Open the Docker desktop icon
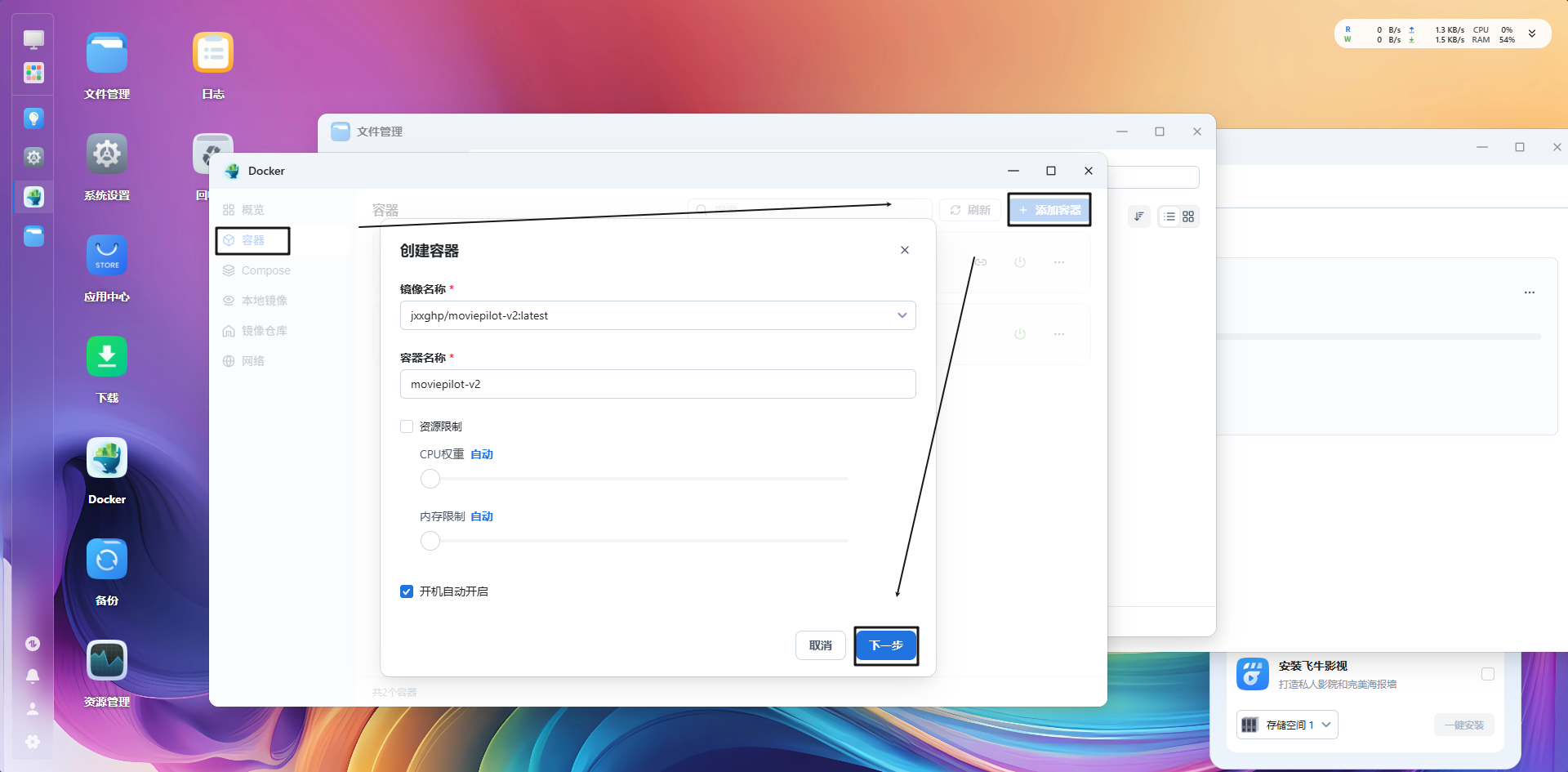Image resolution: width=1568 pixels, height=772 pixels. (107, 458)
